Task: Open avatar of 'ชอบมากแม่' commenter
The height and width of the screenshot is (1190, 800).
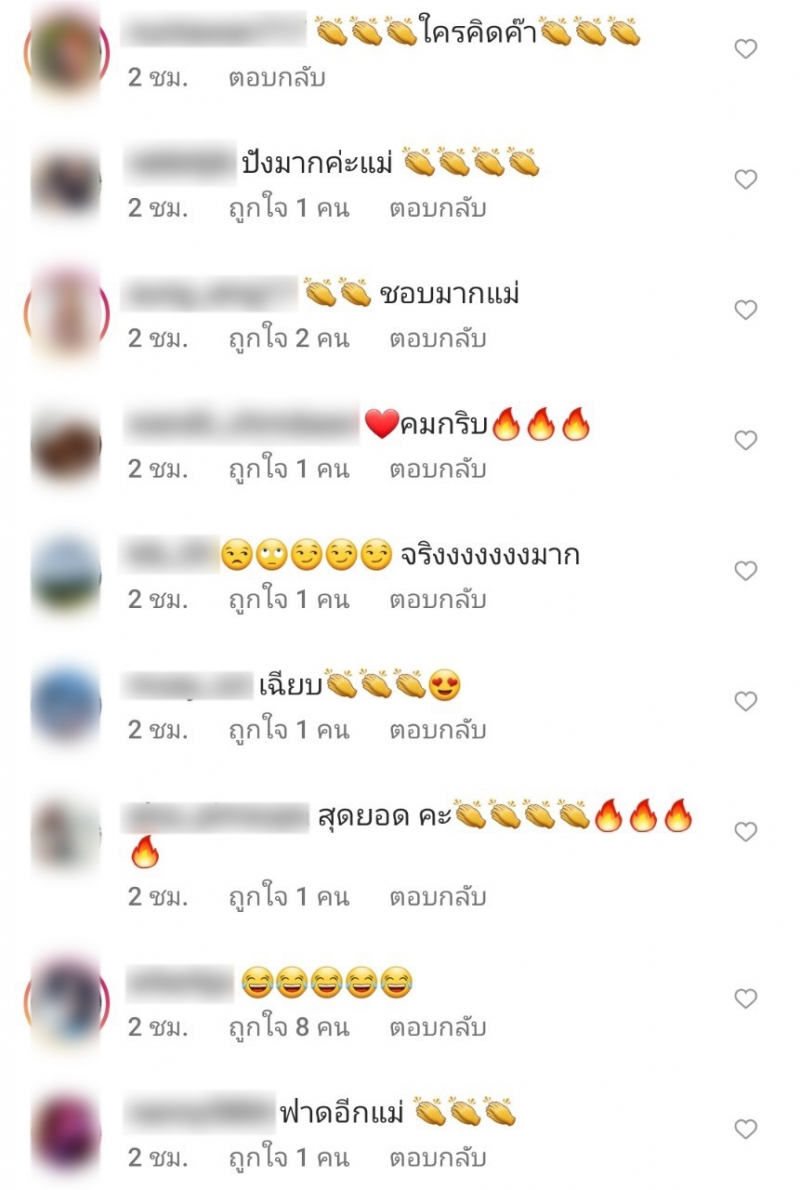Action: click(x=67, y=313)
